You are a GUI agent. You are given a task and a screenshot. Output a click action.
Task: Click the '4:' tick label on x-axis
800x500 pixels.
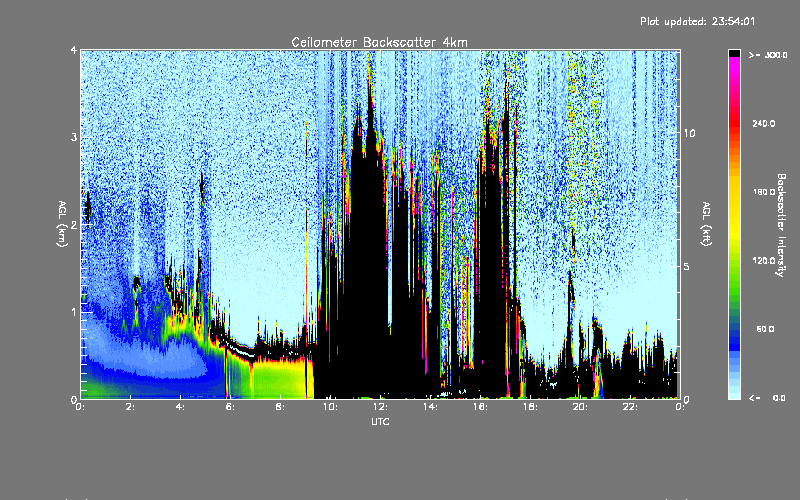point(180,407)
